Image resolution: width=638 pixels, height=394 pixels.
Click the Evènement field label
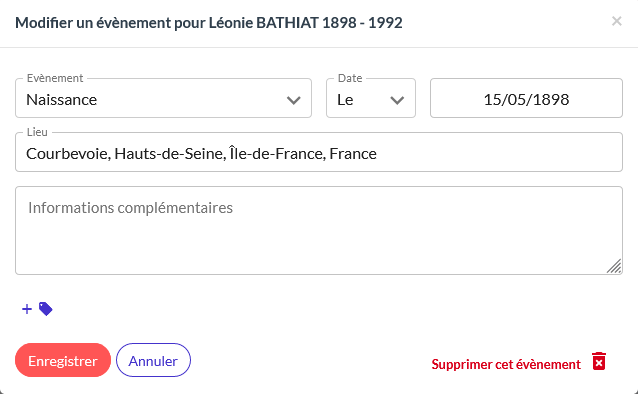(x=55, y=78)
